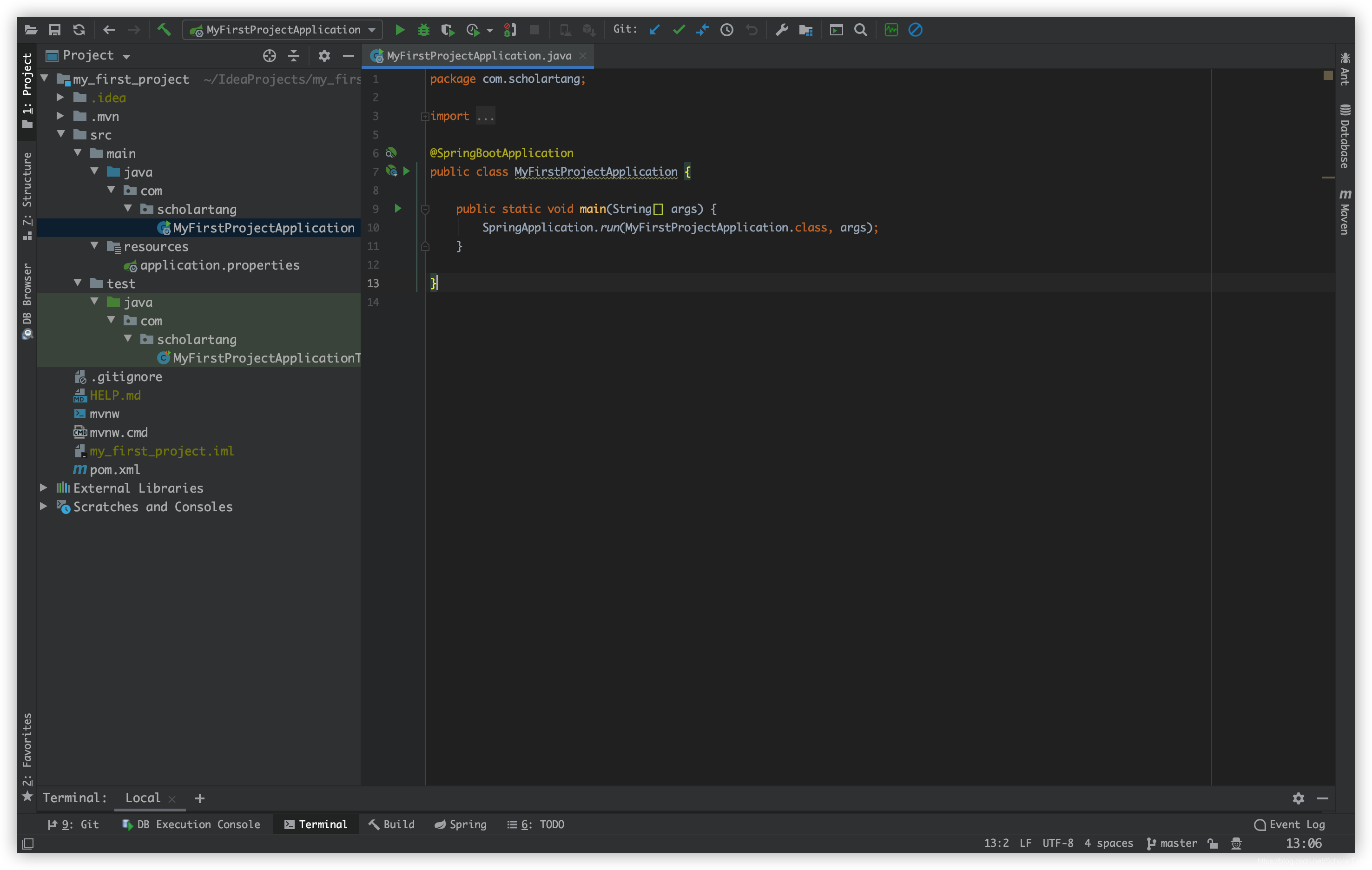Open Settings wrench icon
Screen dimensions: 1372x870
(x=782, y=30)
